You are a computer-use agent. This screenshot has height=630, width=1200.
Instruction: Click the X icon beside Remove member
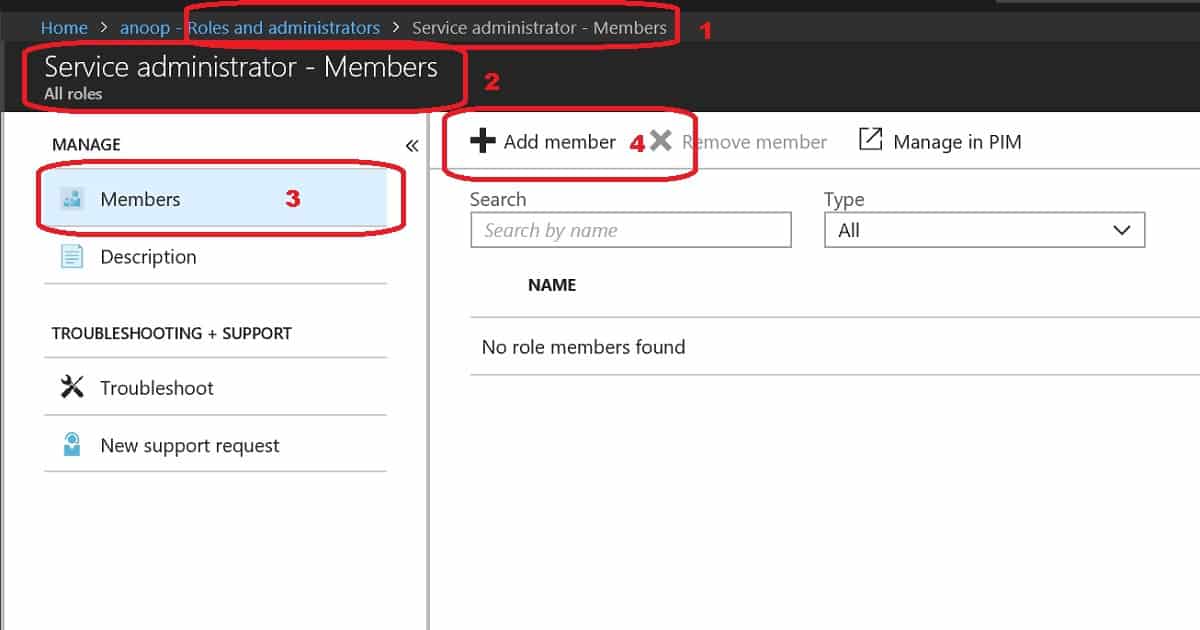coord(659,141)
